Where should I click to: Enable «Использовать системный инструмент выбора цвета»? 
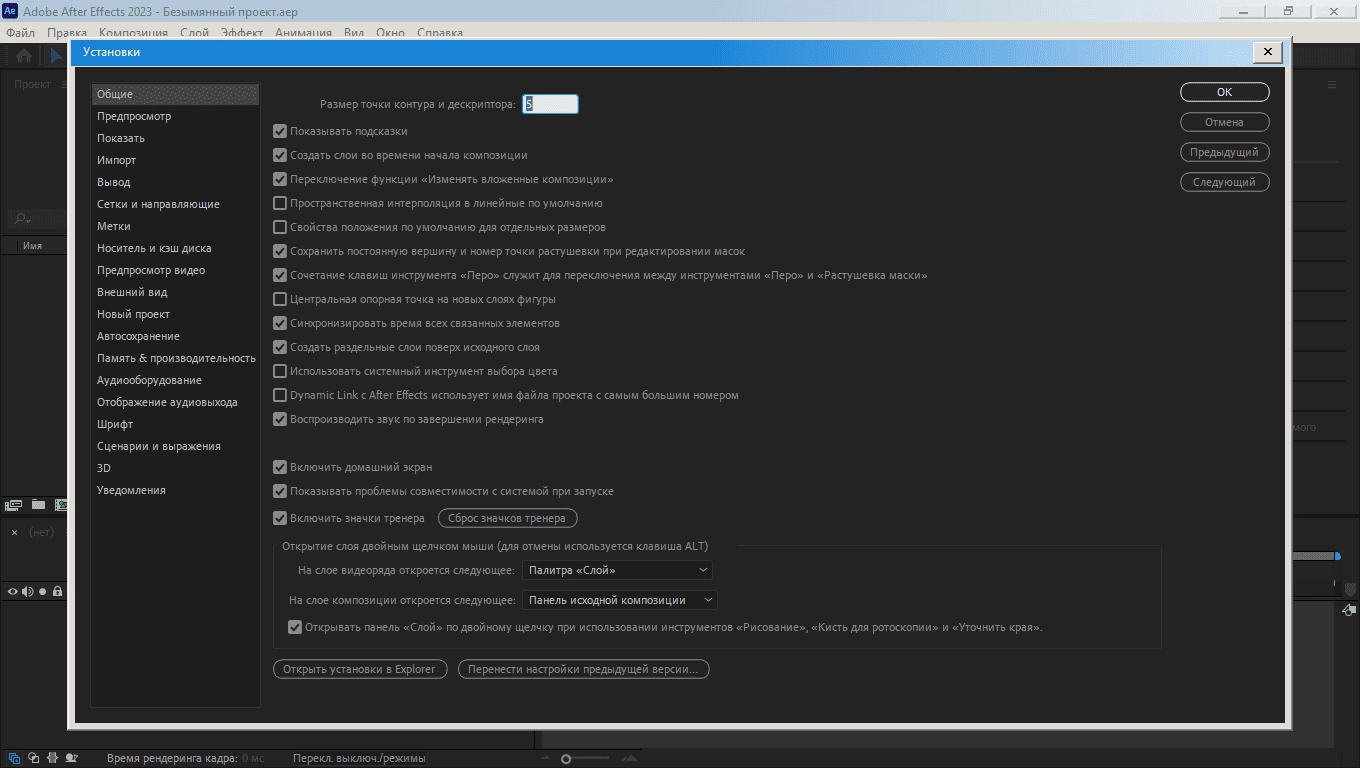coord(280,371)
